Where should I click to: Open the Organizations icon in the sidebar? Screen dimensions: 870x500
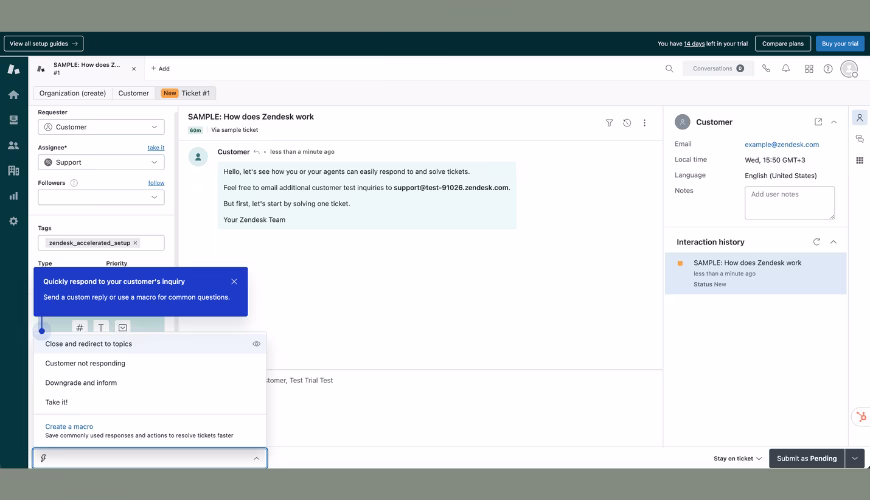(x=13, y=171)
